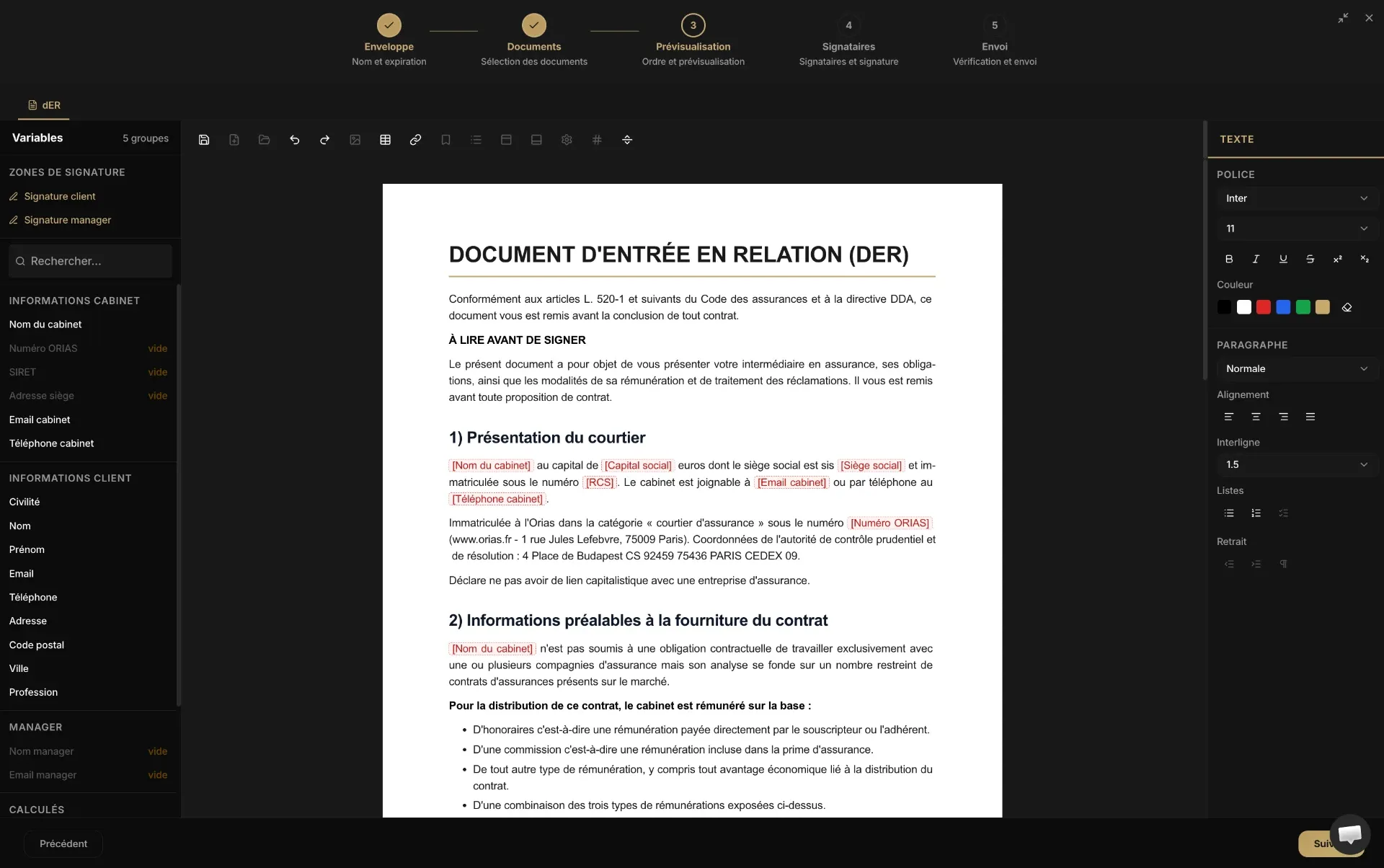The image size is (1384, 868).
Task: Click the new file plus icon in toolbar
Action: pos(234,140)
